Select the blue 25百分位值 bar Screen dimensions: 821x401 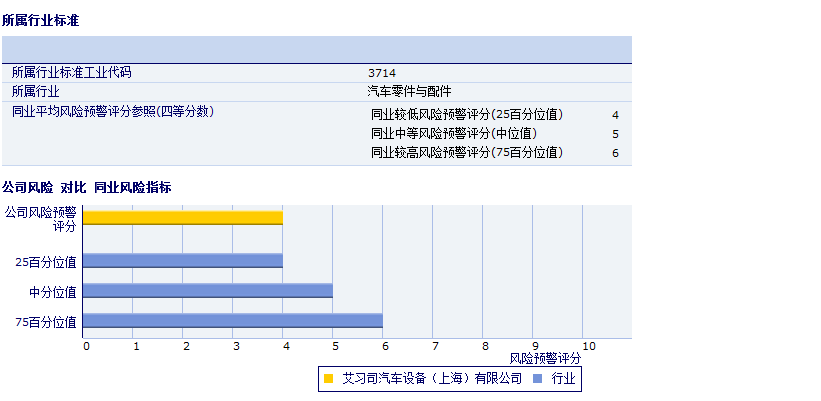point(183,261)
